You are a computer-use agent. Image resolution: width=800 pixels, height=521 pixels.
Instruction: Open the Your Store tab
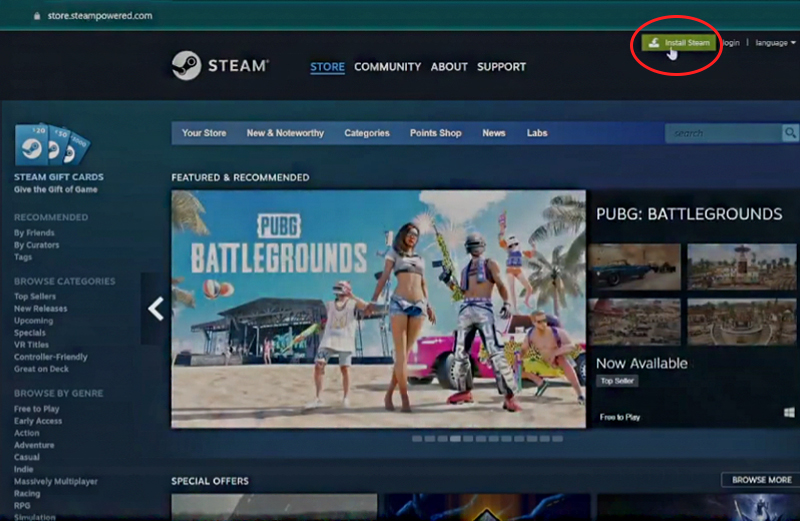[204, 133]
